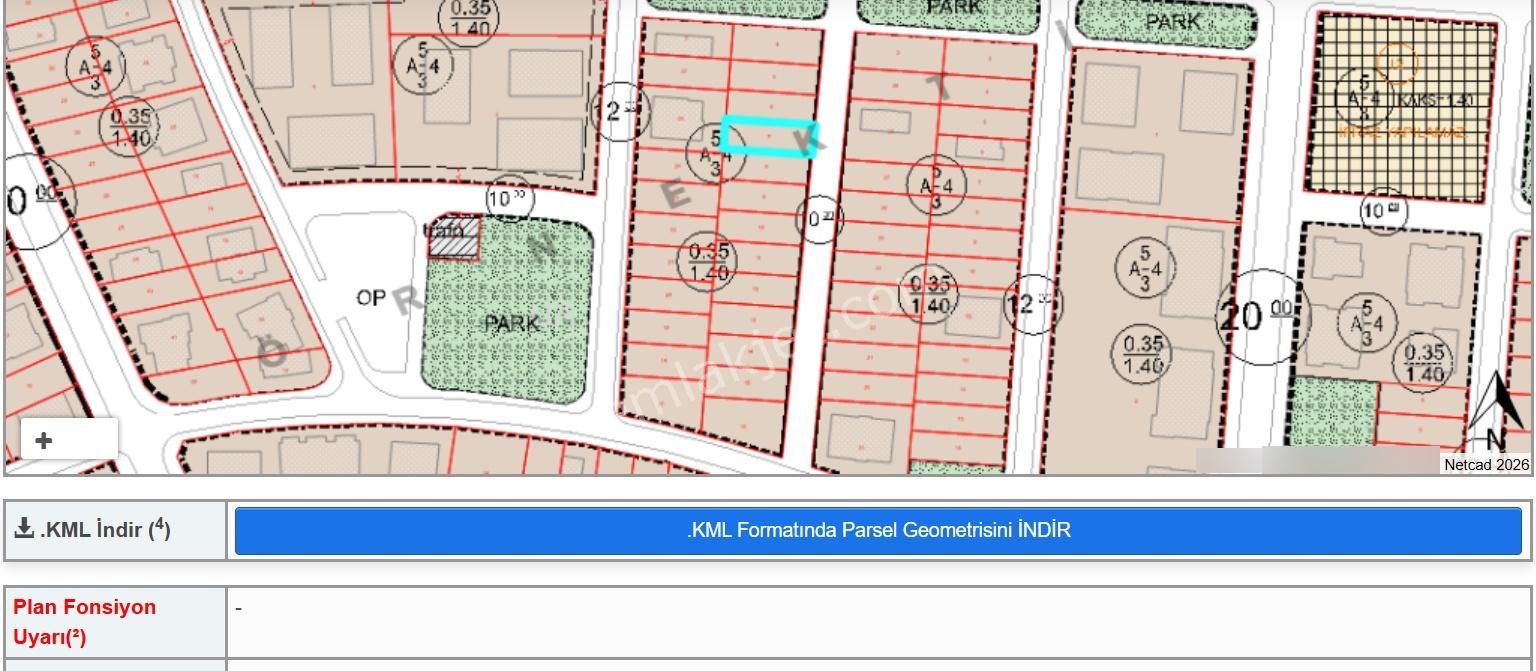
Task: Click the plus zoom button on map
Action: 44,440
